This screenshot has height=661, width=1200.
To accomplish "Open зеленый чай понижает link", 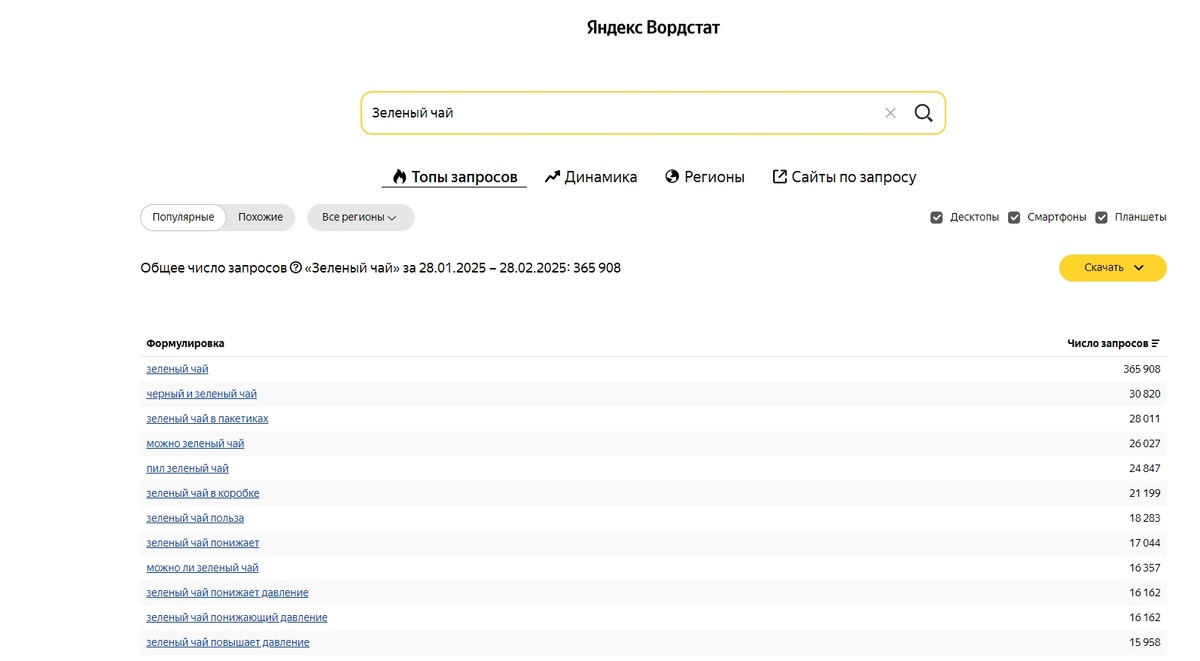I will [x=203, y=543].
